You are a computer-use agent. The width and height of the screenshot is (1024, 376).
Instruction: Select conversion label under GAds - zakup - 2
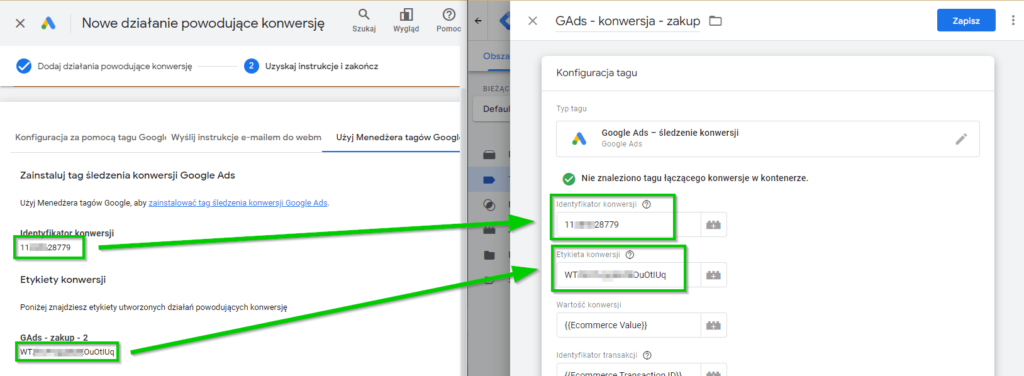tap(67, 352)
